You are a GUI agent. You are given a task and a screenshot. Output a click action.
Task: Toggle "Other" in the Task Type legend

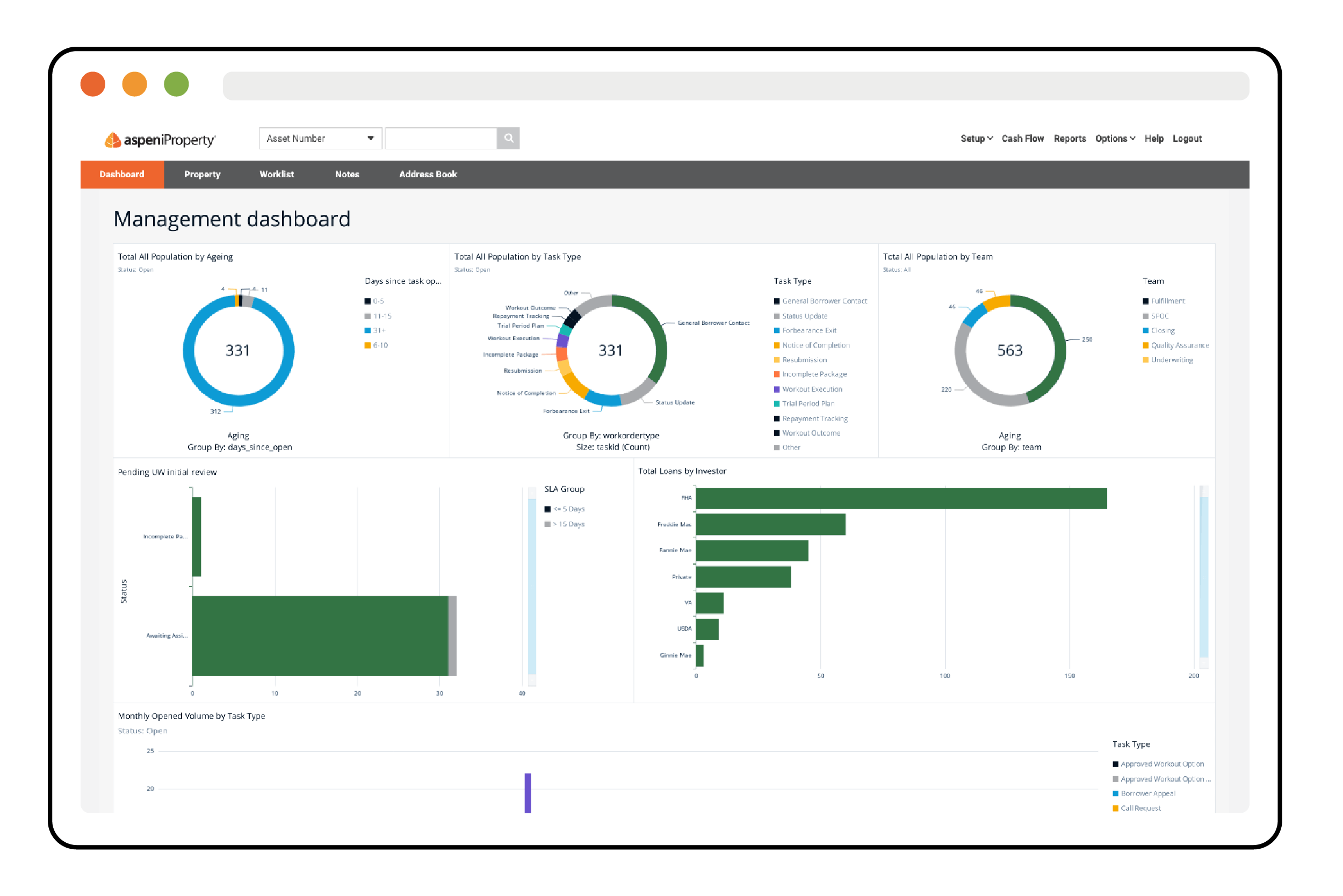coord(777,447)
